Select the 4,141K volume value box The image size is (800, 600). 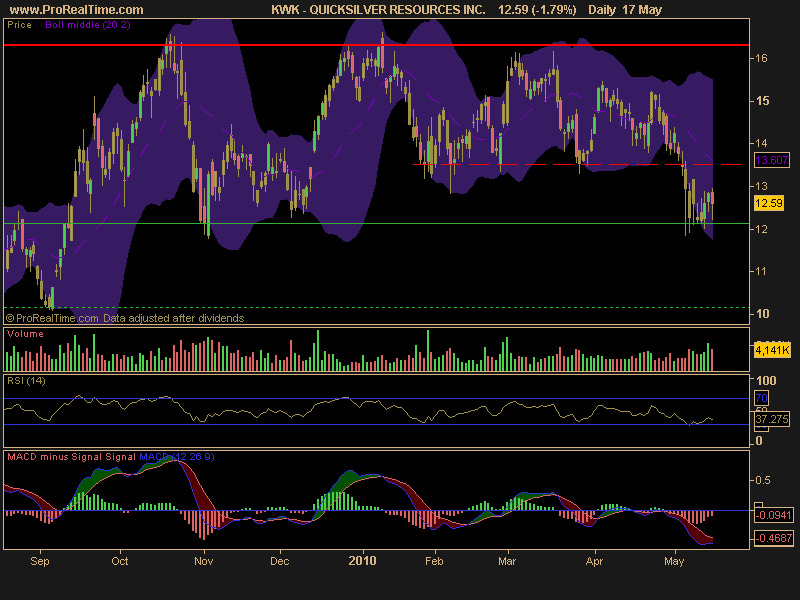[772, 350]
